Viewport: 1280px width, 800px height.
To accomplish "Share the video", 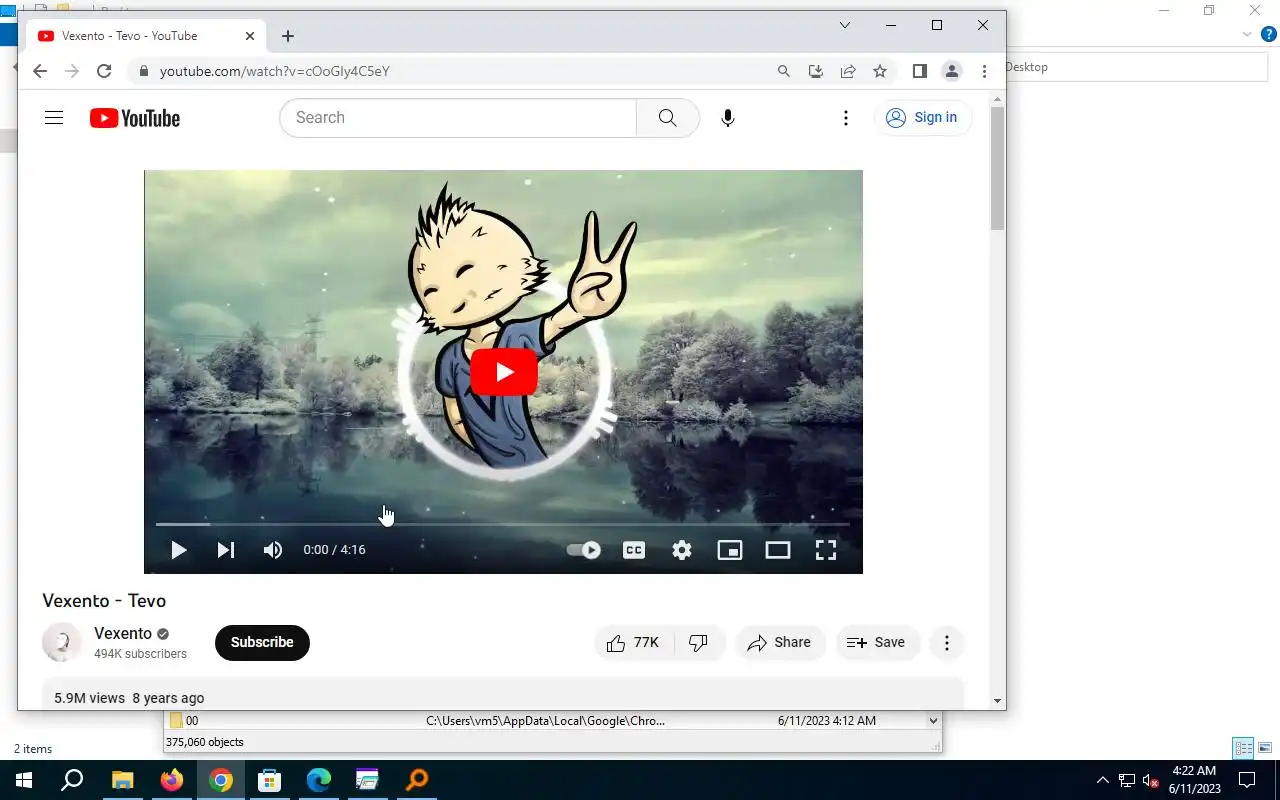I will point(780,643).
